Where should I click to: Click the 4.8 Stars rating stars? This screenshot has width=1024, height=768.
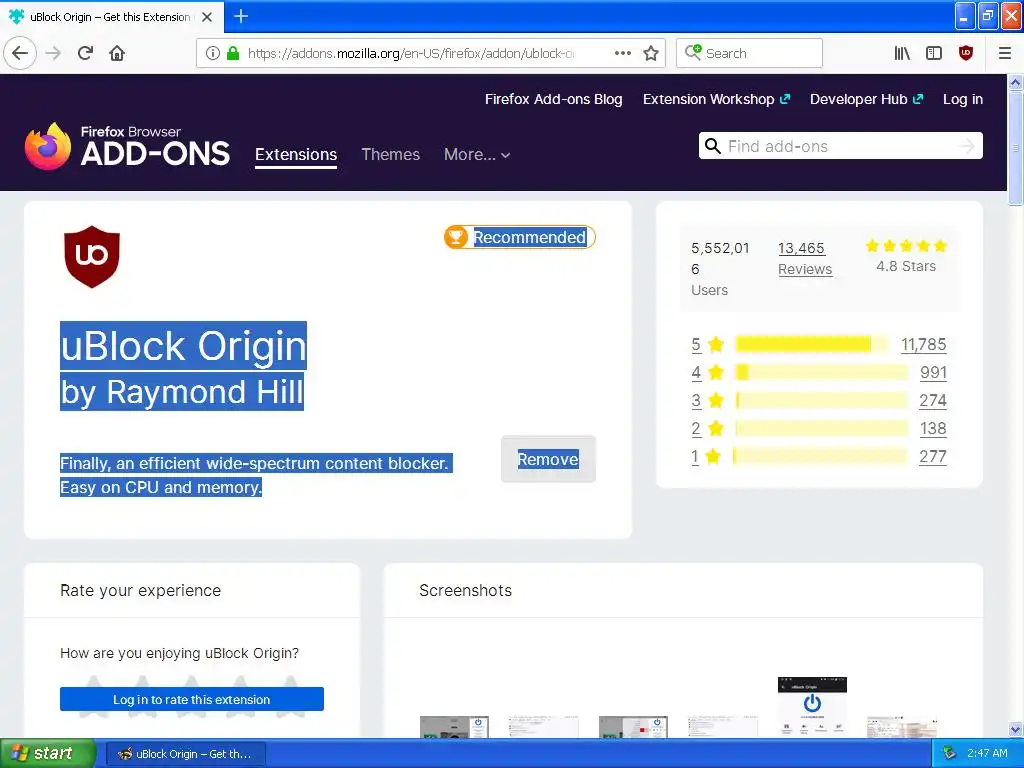906,246
